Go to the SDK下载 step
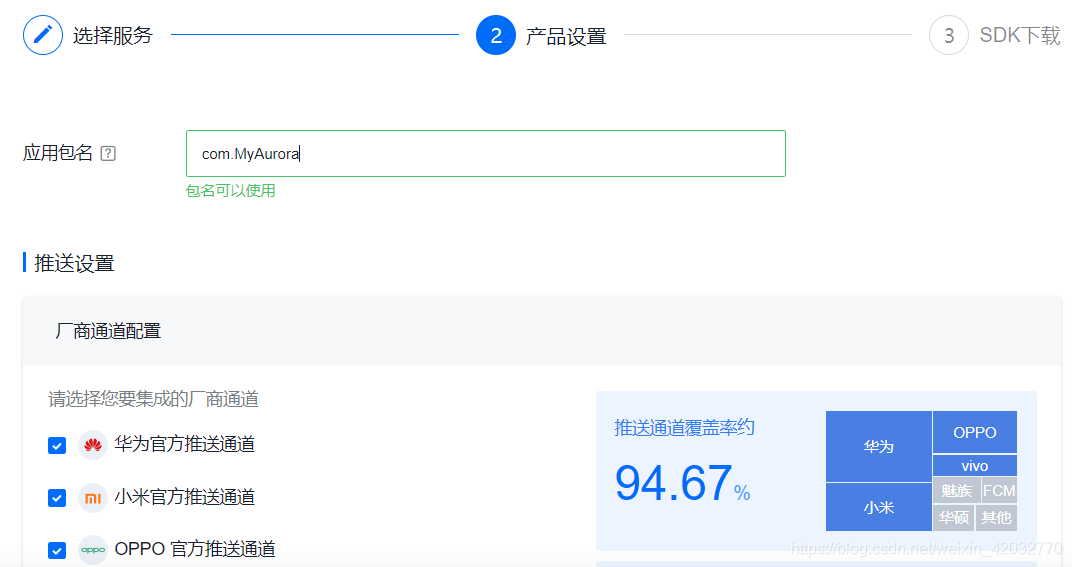This screenshot has height=567, width=1072. [1019, 36]
